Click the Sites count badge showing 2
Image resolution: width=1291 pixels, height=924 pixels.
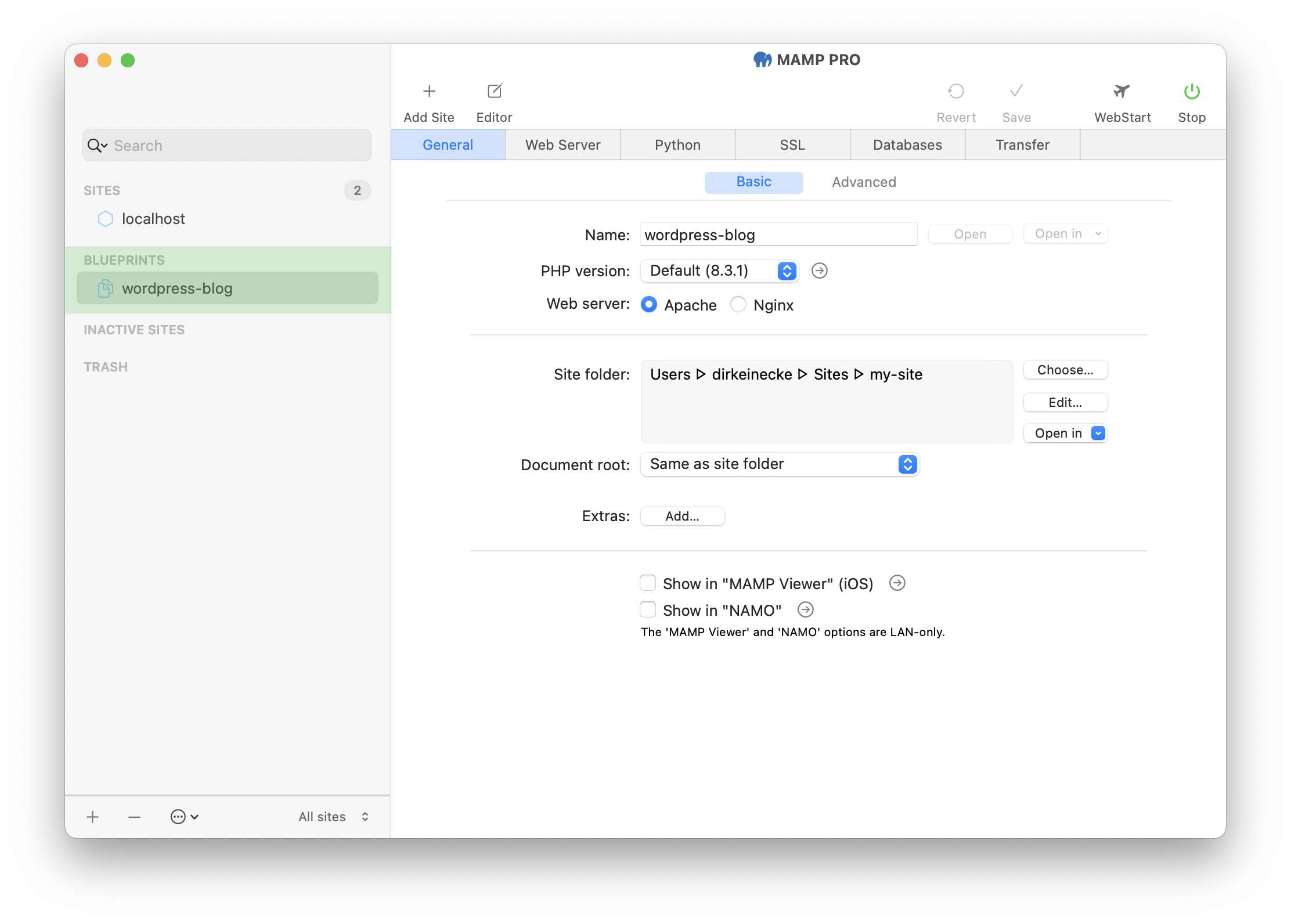(358, 190)
